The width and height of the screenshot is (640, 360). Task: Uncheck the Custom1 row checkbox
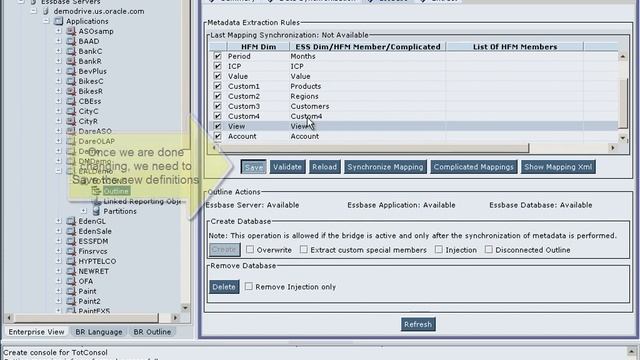tap(218, 86)
